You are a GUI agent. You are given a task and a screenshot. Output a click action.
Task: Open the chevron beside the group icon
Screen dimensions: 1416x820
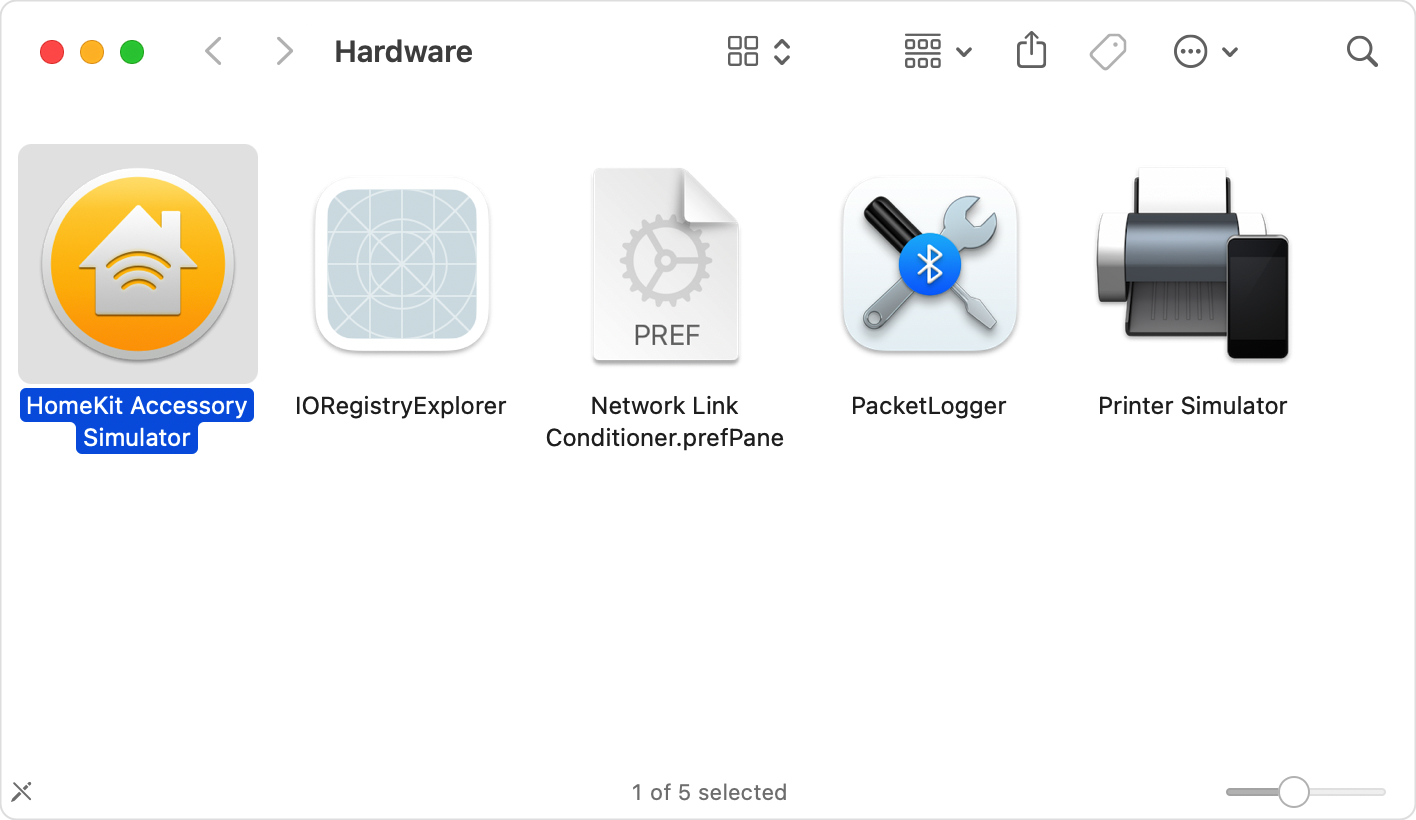963,51
